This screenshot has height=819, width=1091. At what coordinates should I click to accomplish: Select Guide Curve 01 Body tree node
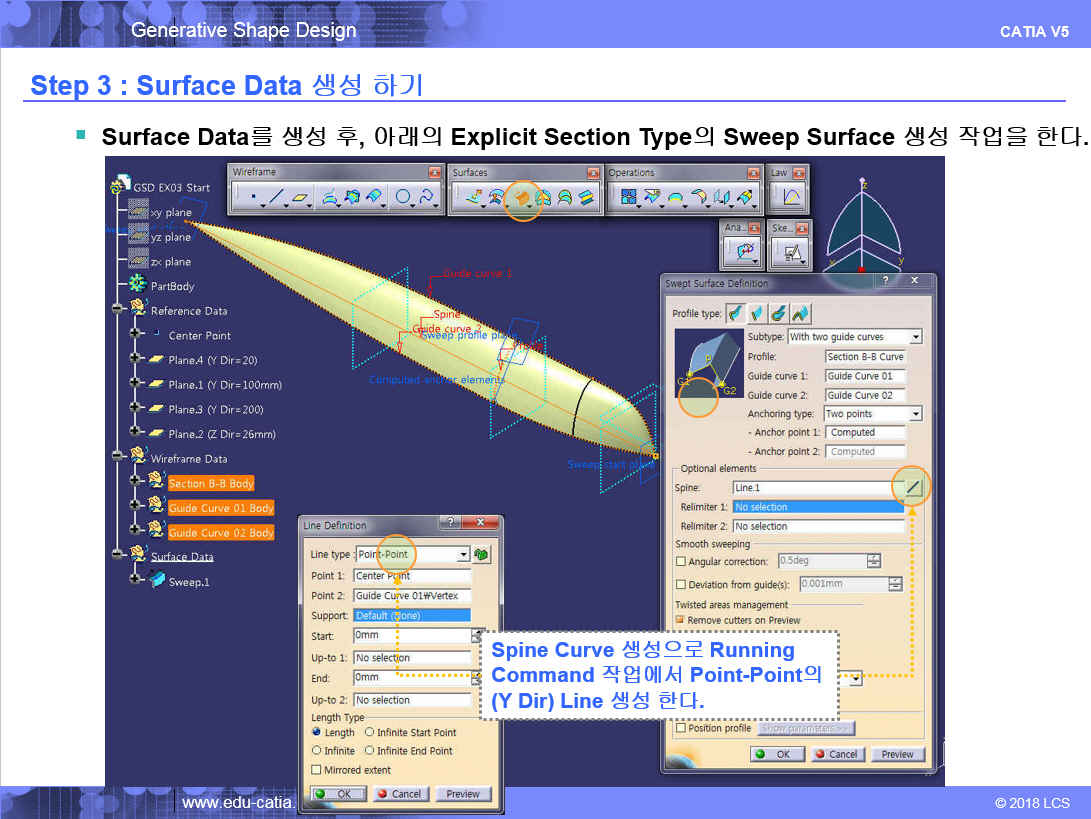coord(220,508)
